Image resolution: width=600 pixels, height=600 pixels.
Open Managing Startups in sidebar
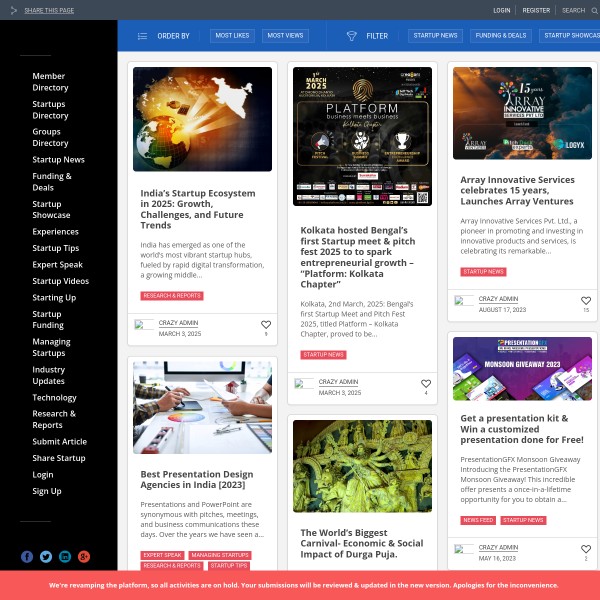(x=51, y=347)
